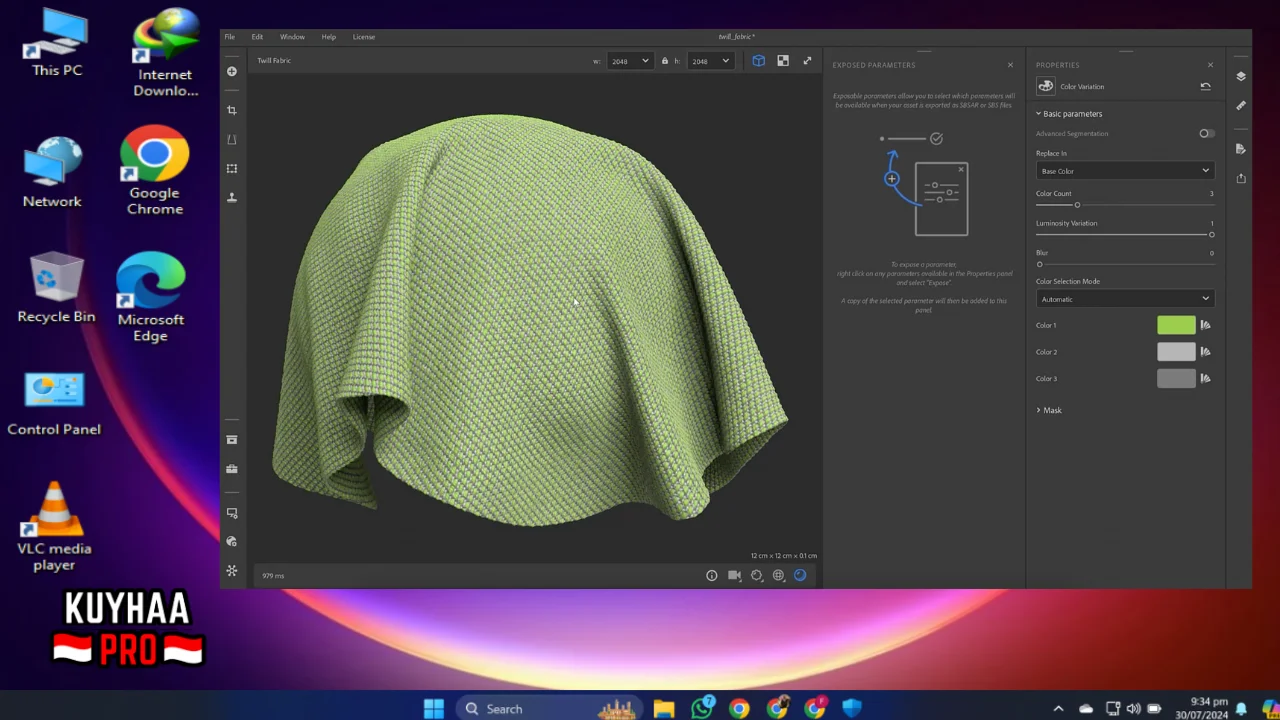The image size is (1280, 720).
Task: Collapse the Basic parameters section
Action: [x=1069, y=114]
